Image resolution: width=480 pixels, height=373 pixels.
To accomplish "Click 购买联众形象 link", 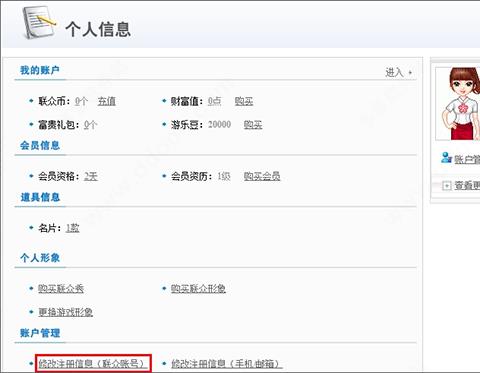I will pos(198,289).
